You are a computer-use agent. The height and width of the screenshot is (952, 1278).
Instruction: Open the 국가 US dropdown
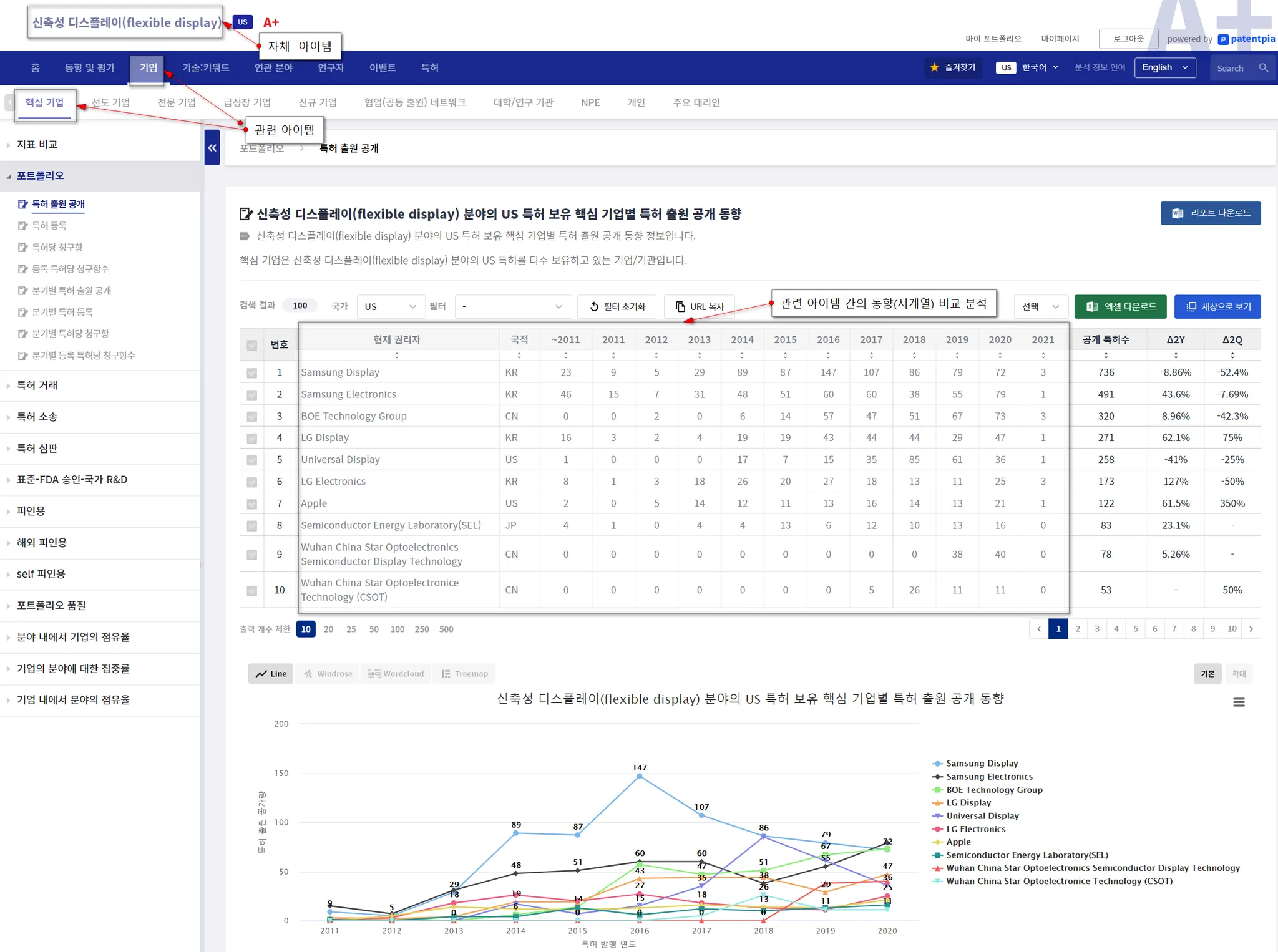390,306
